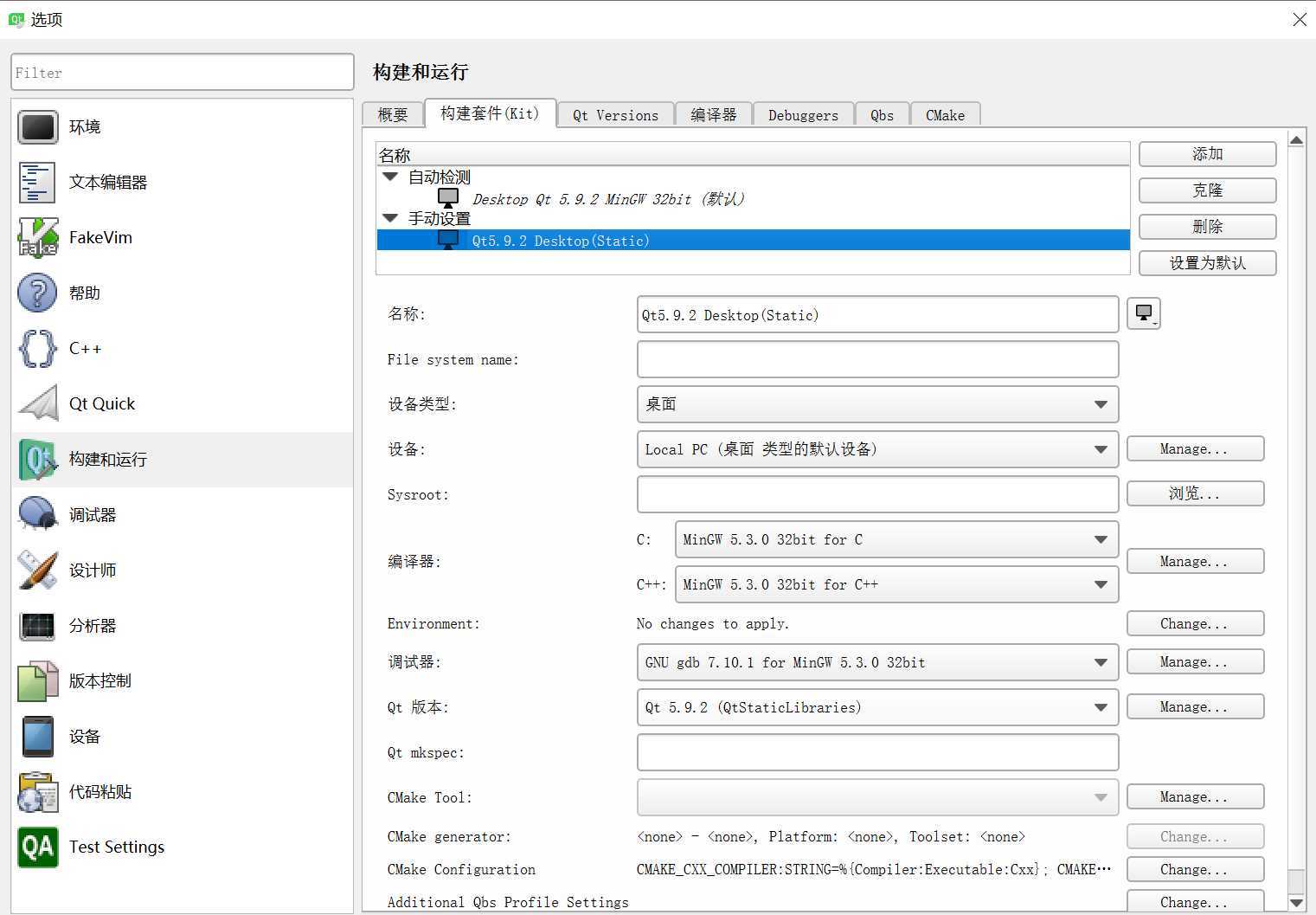Click the 帮助 question mark icon
Screen dimensions: 1316x915
[x=37, y=293]
